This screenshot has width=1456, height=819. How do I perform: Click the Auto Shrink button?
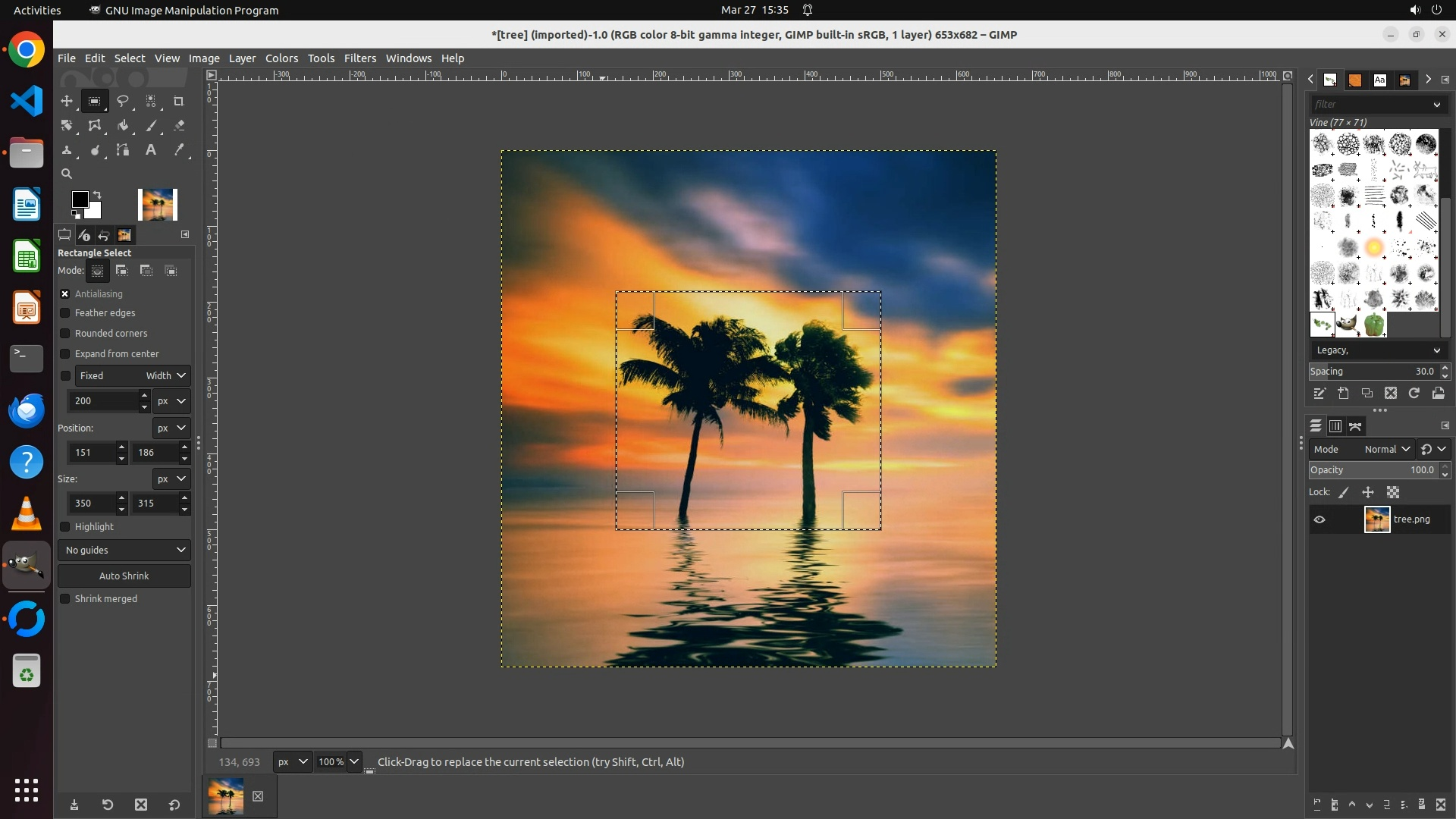pos(124,576)
